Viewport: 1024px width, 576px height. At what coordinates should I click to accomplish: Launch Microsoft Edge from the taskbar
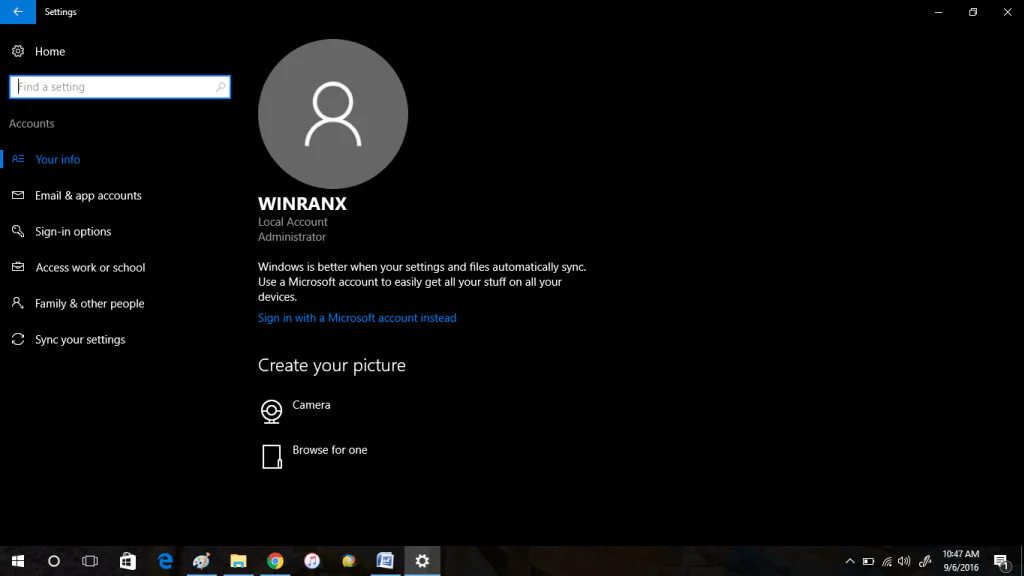pyautogui.click(x=165, y=561)
